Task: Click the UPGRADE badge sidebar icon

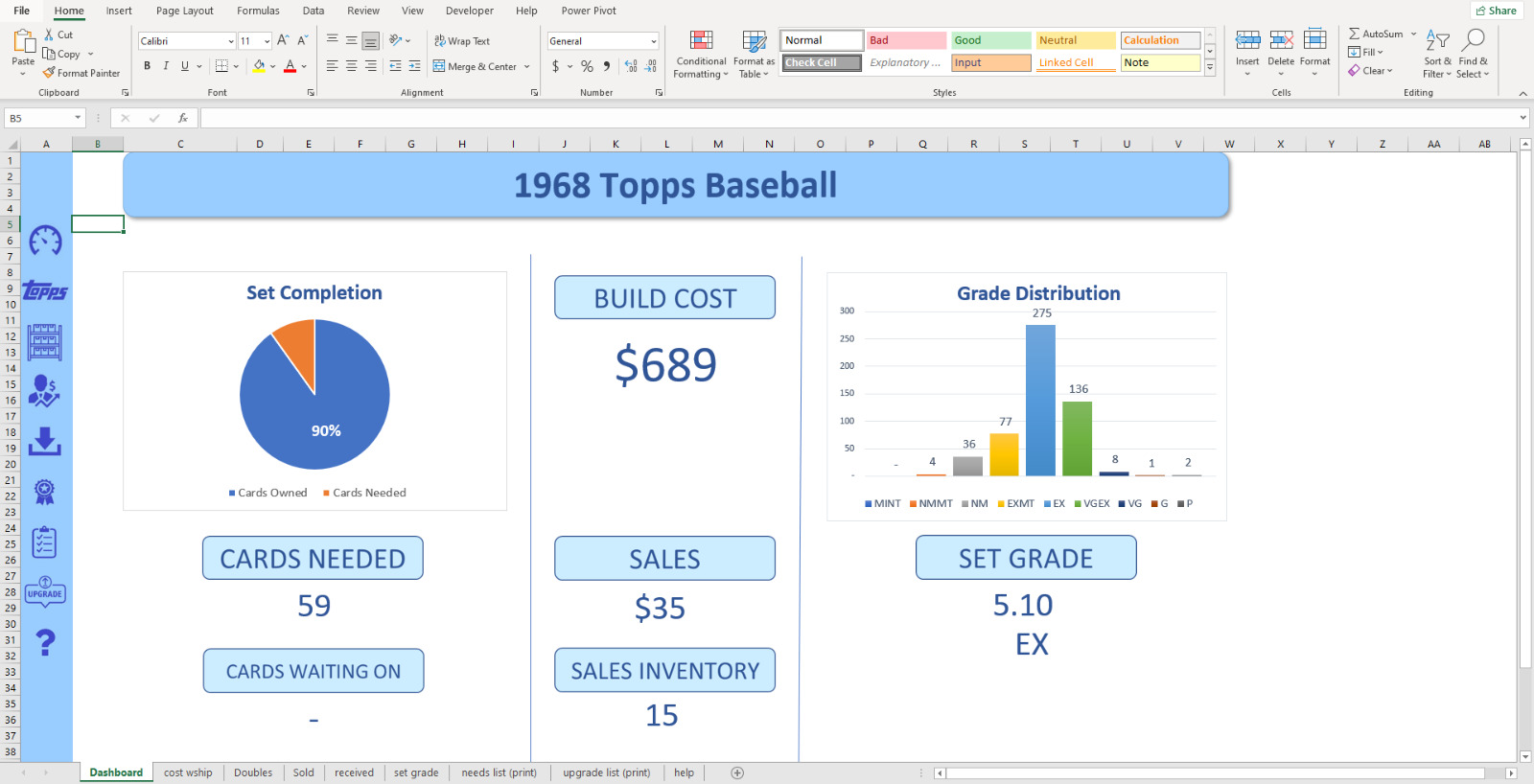Action: click(45, 592)
